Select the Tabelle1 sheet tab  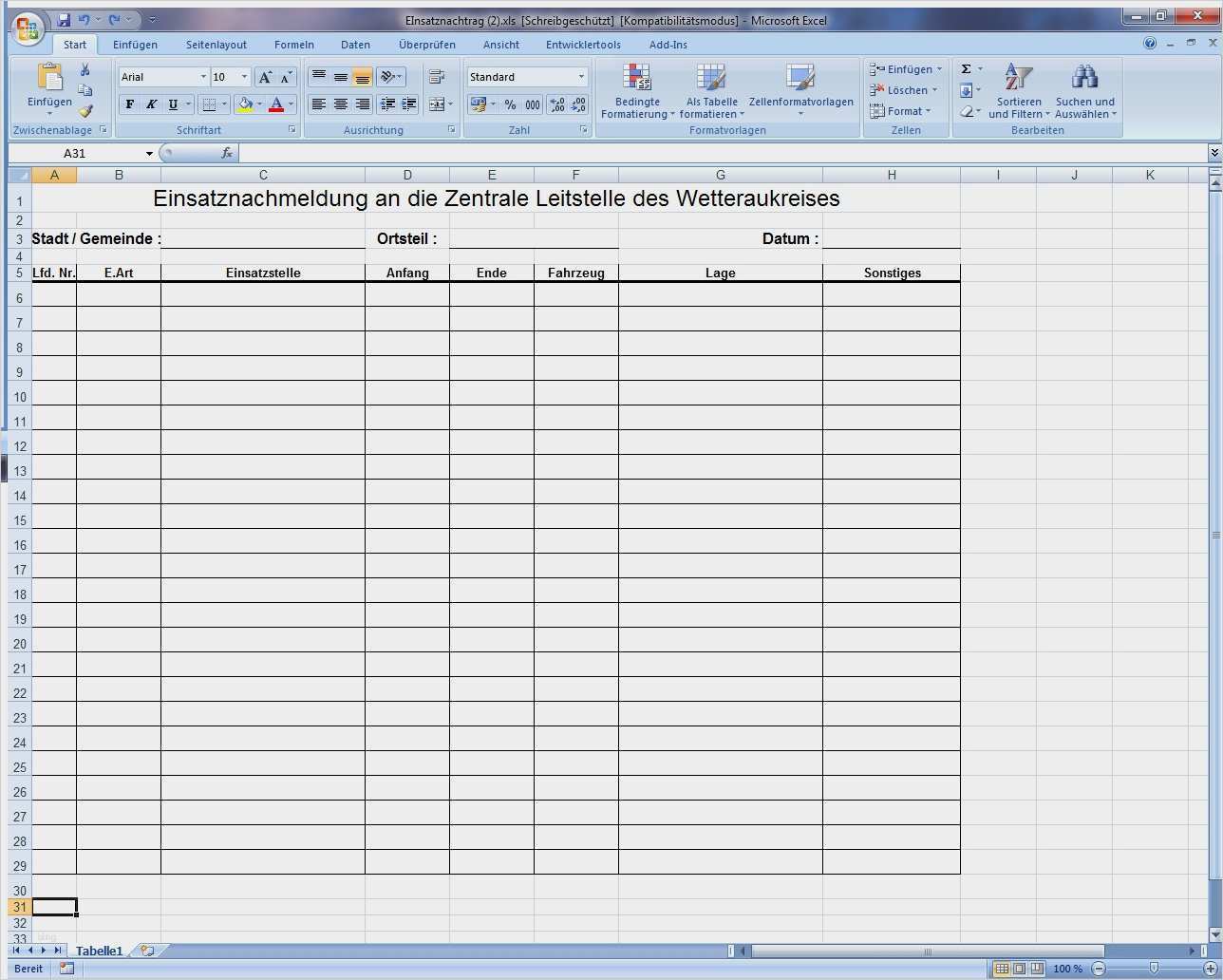pyautogui.click(x=99, y=951)
